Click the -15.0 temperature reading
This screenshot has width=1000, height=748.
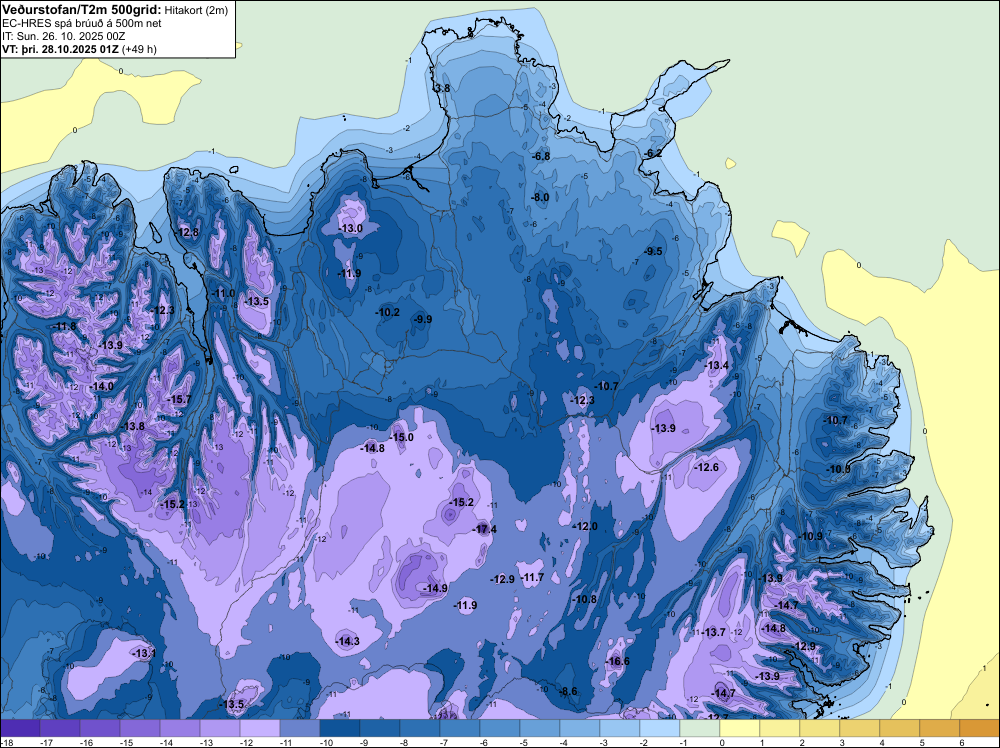402,437
